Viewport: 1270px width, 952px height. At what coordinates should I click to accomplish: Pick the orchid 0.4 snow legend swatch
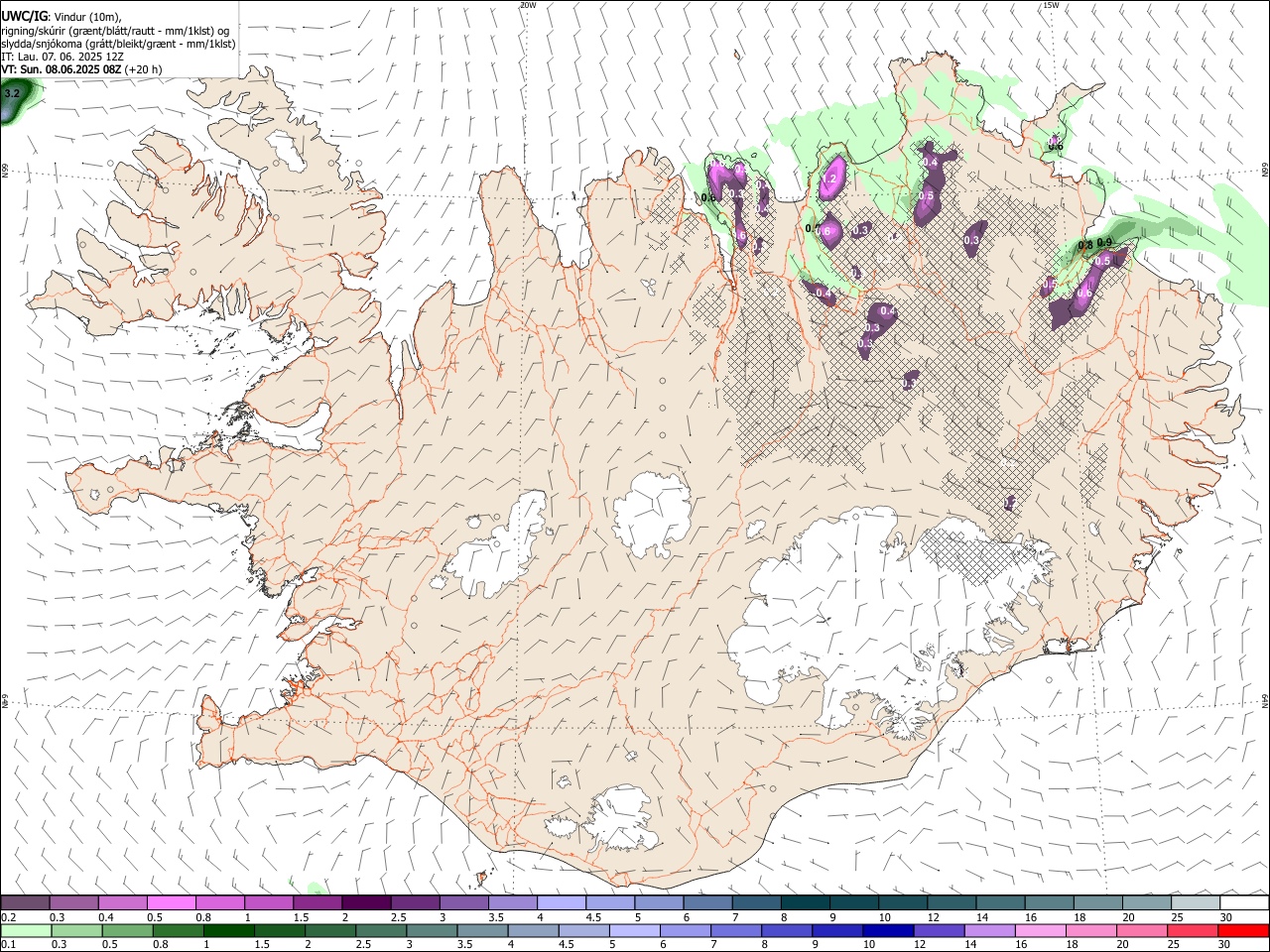123,902
